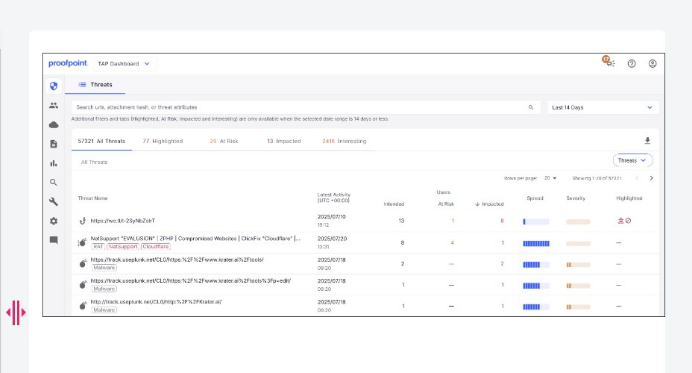Screen dimensions: 692x373
Task: Open the People sidebar icon
Action: point(53,105)
